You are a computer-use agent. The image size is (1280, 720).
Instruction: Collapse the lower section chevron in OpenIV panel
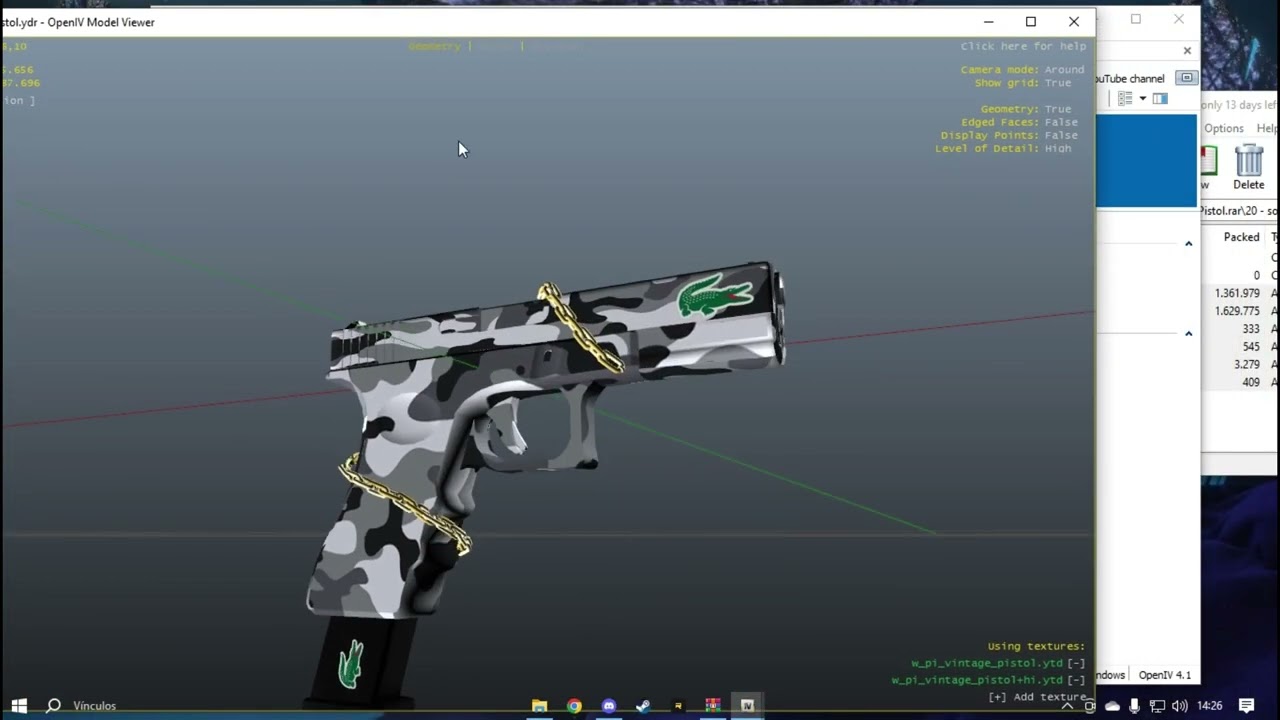pos(1188,334)
